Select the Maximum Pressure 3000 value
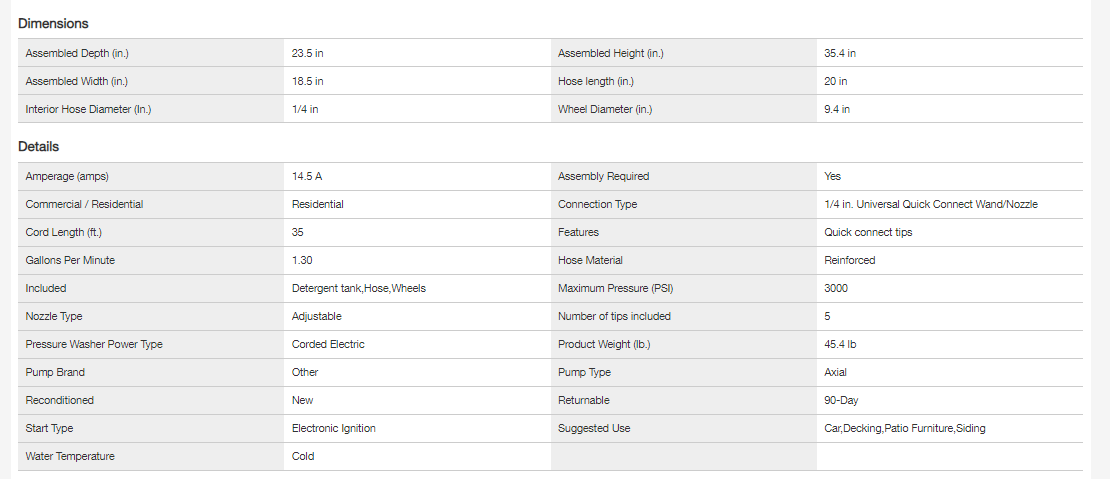Image resolution: width=1110 pixels, height=479 pixels. pos(837,288)
